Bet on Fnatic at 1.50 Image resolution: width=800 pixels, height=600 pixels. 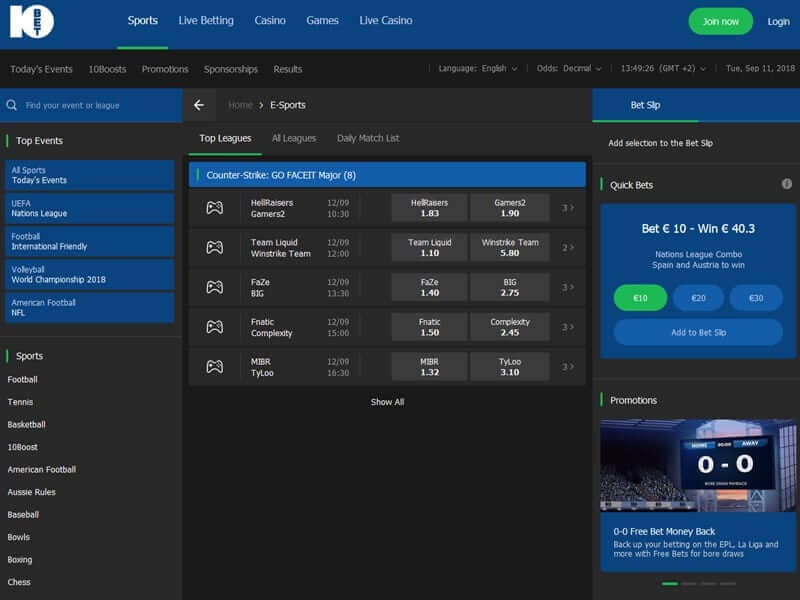430,327
